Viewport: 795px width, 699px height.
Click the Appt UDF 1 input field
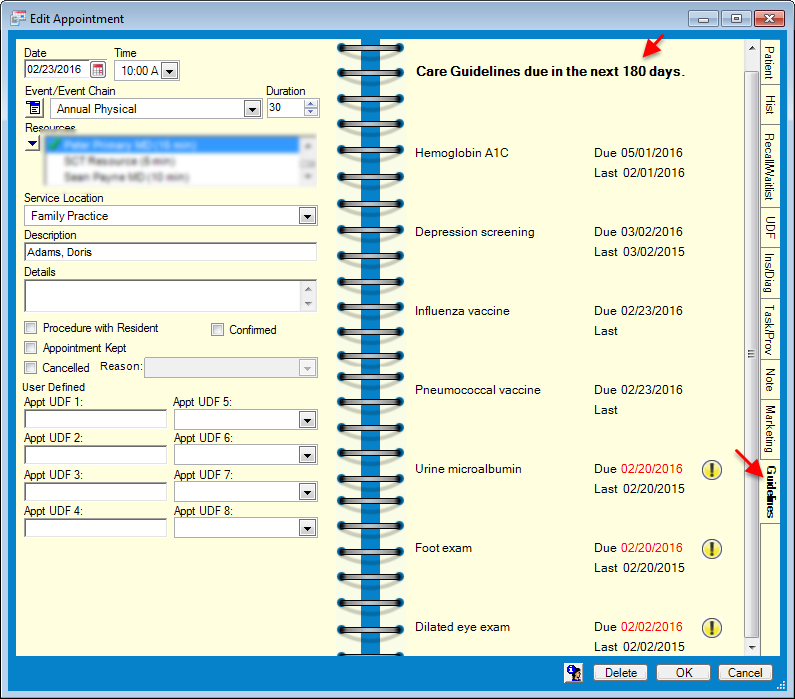point(95,419)
